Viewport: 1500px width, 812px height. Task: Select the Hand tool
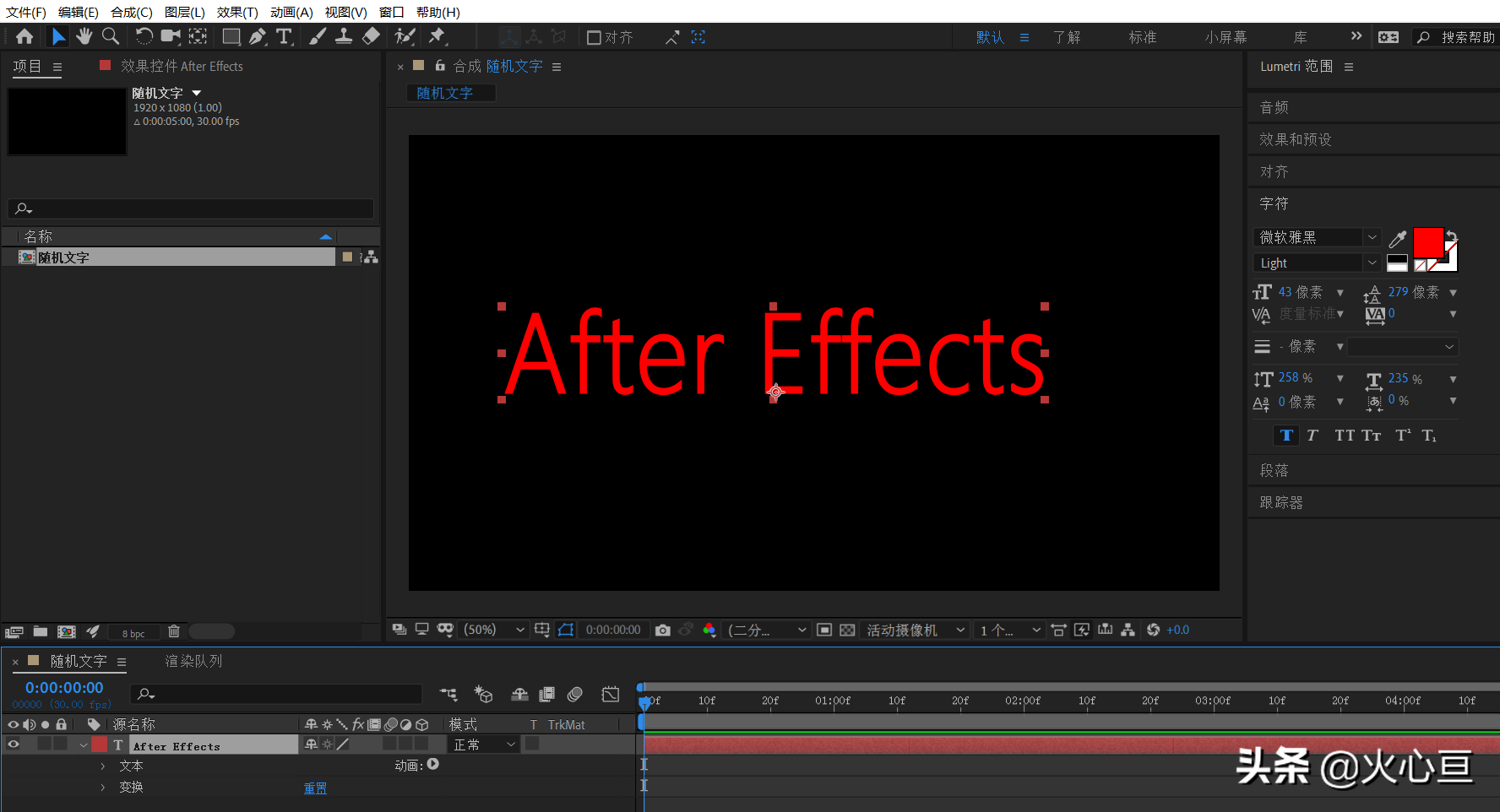[84, 36]
